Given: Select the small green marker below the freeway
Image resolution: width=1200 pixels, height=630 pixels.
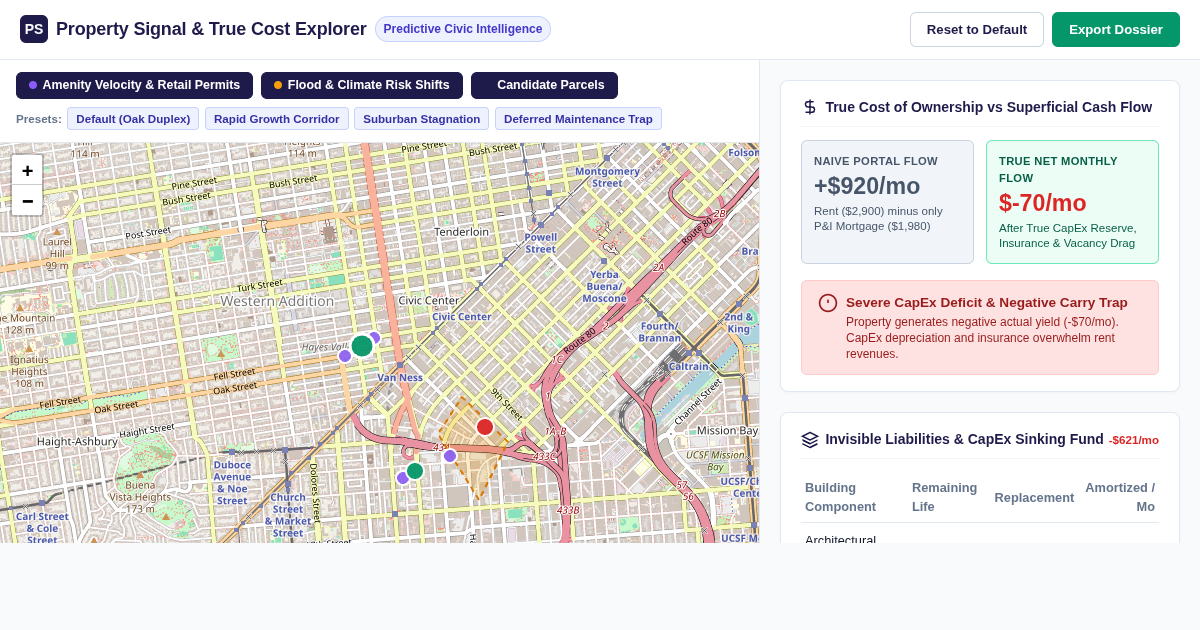Looking at the screenshot, I should click(x=415, y=471).
